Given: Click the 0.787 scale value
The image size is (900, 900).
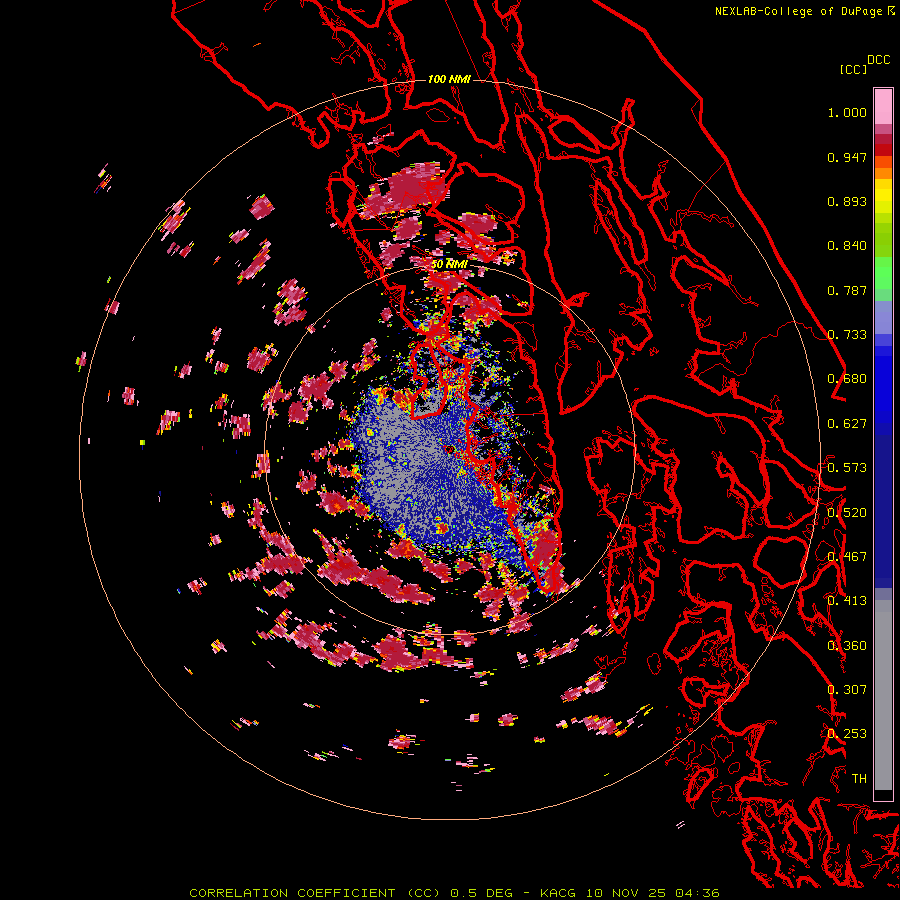Looking at the screenshot, I should 847,290.
